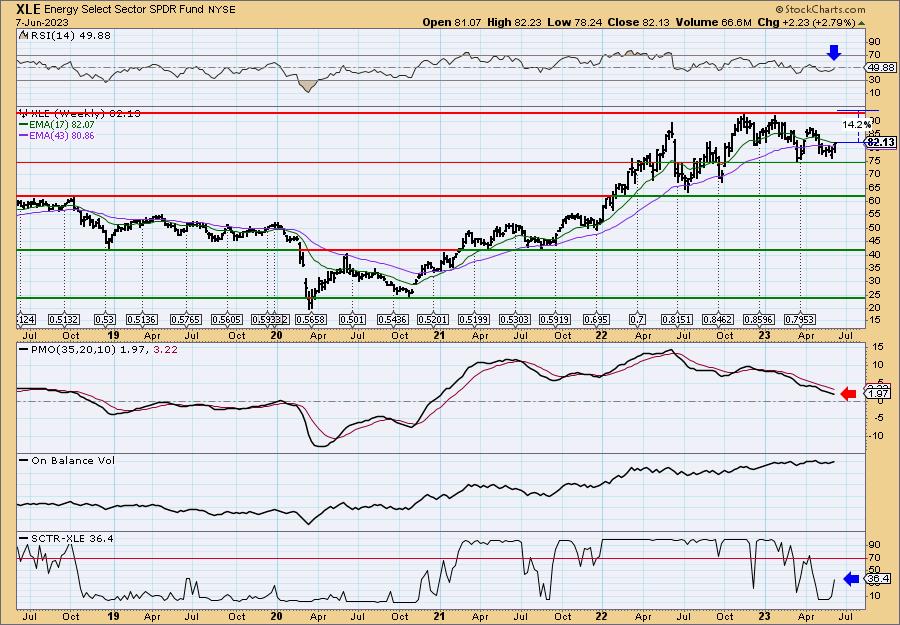Click the 0.8151 ratio value
Viewport: 900px width, 625px height.
[x=678, y=319]
